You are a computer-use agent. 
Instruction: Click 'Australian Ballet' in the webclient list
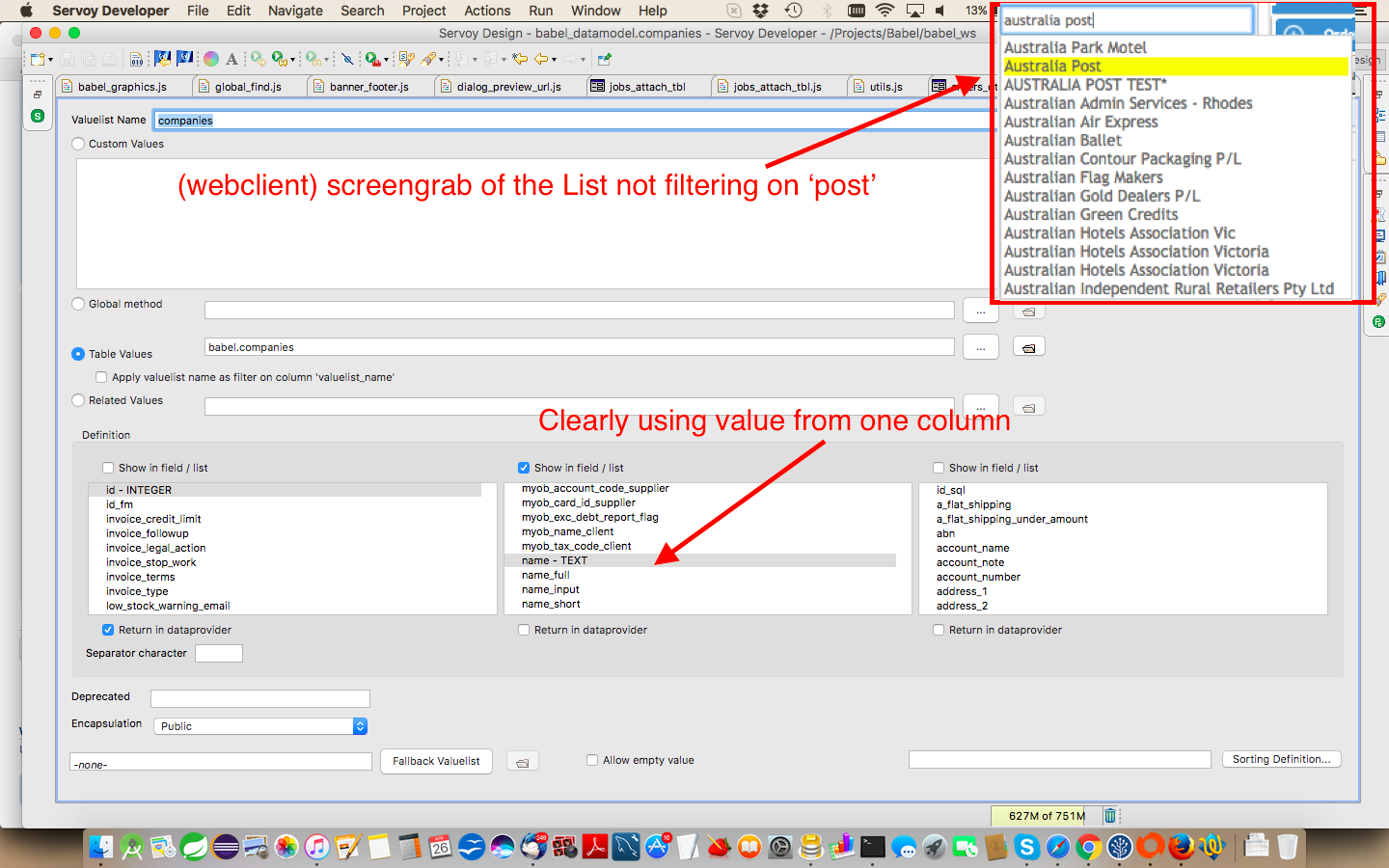(x=1062, y=141)
